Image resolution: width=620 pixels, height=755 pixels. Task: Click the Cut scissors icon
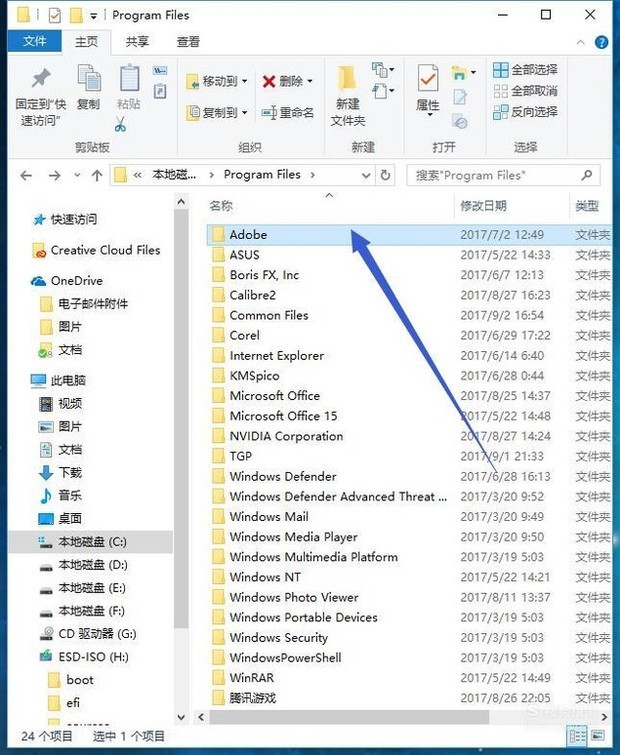click(x=120, y=124)
